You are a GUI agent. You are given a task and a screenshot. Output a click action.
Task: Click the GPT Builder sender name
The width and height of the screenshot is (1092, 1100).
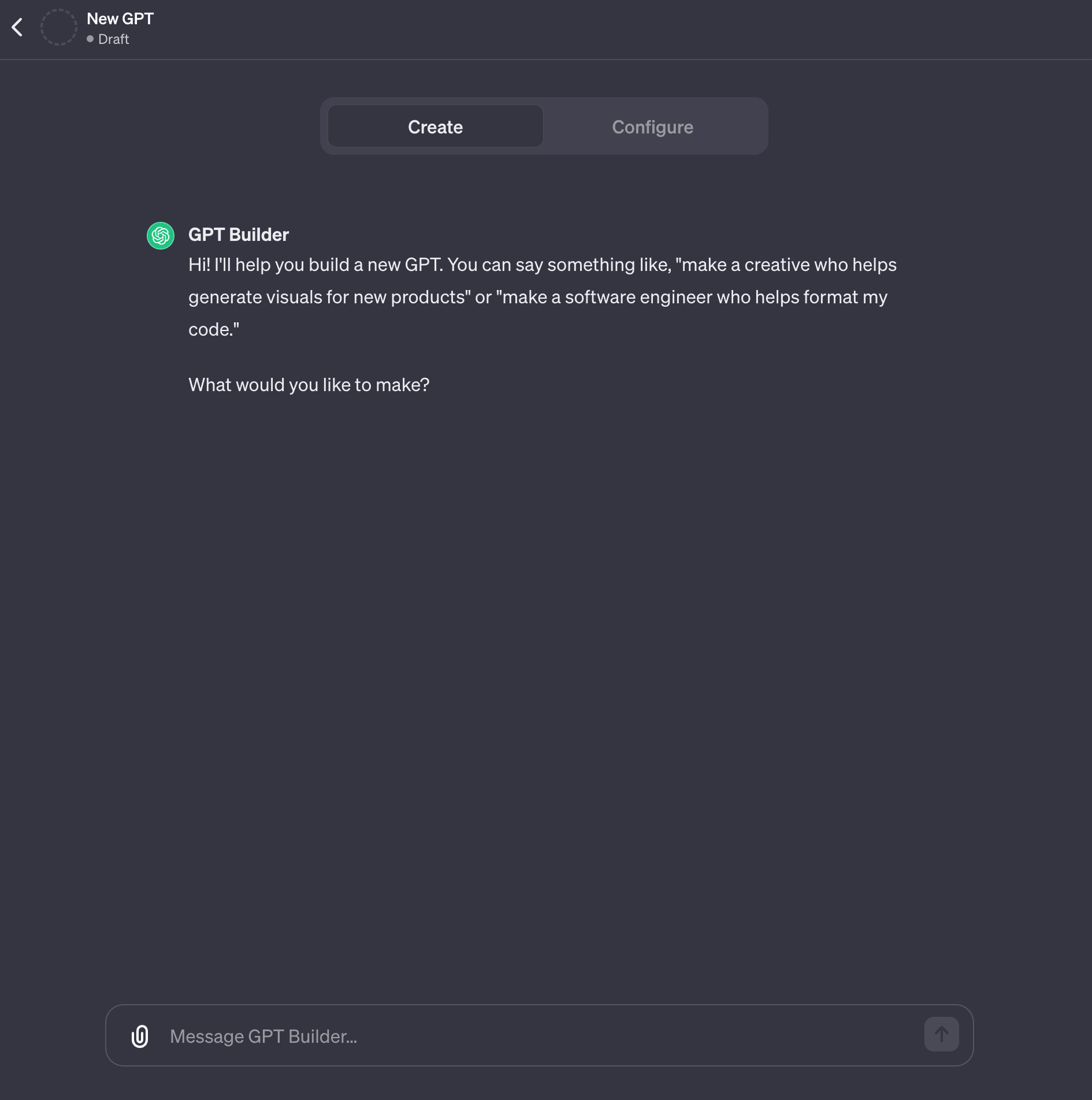coord(239,235)
